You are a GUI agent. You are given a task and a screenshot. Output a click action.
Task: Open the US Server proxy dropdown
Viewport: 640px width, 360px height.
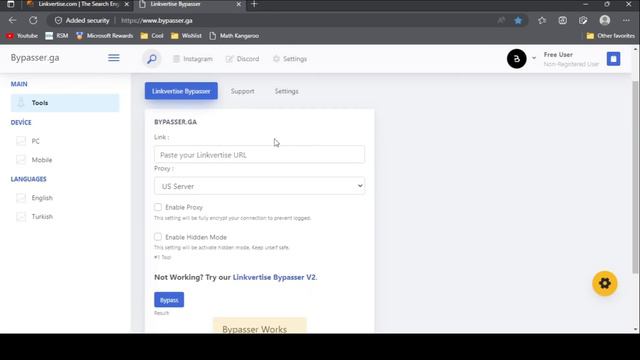tap(260, 186)
